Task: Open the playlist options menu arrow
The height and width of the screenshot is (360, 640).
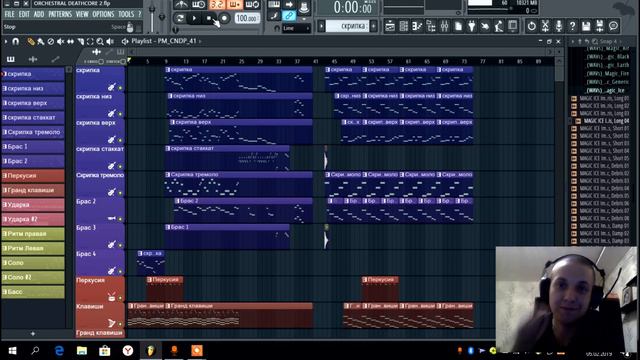Action: pos(6,41)
